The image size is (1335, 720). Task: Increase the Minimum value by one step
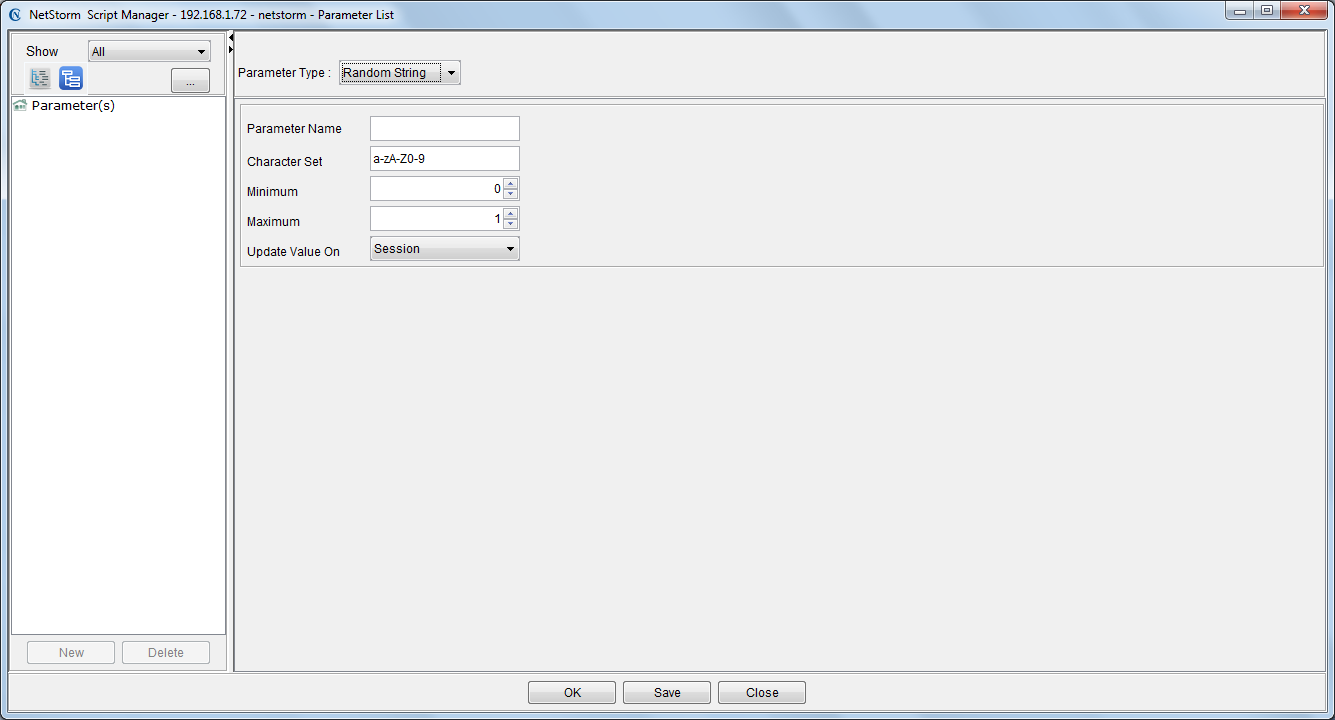510,184
